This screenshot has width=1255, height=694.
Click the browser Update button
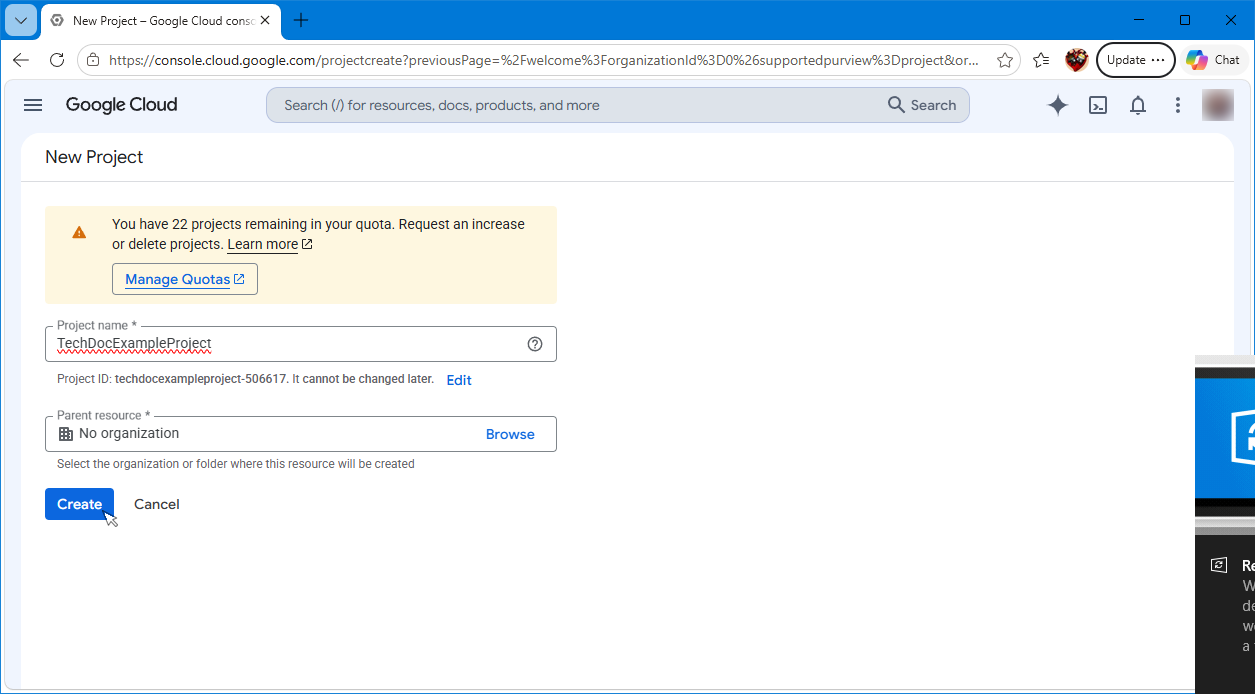click(1136, 60)
